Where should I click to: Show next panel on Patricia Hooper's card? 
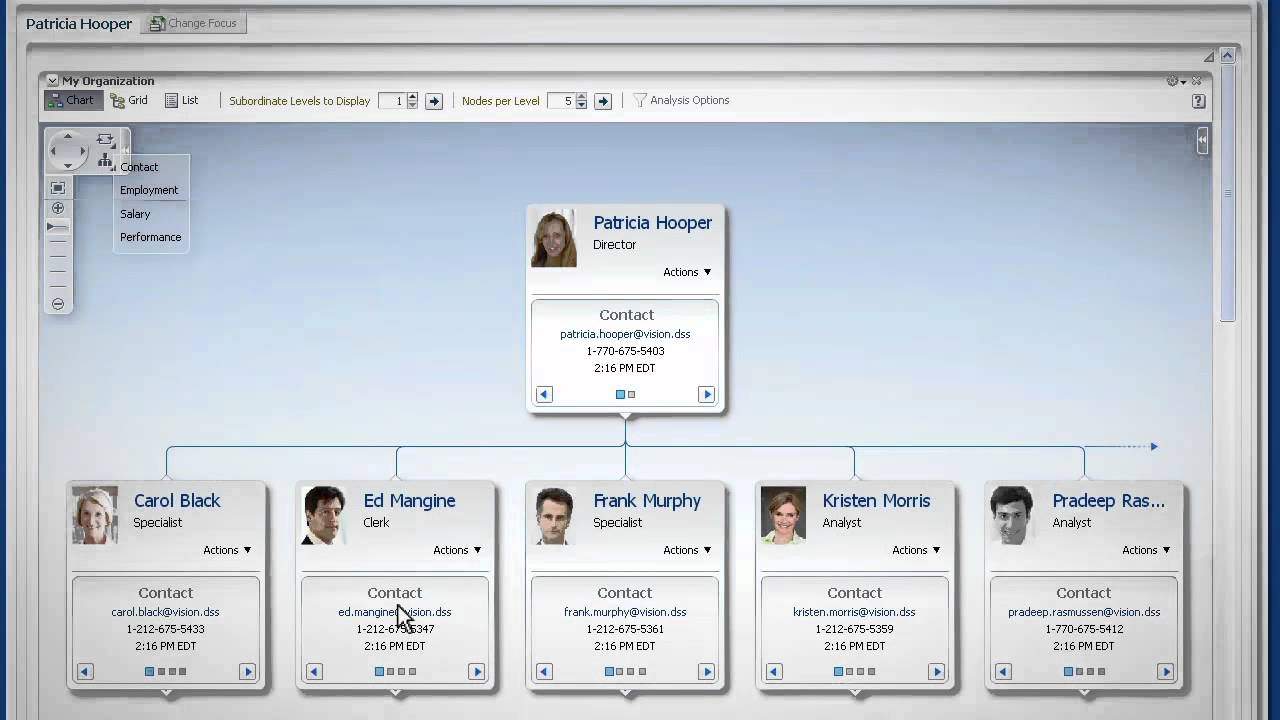[707, 394]
